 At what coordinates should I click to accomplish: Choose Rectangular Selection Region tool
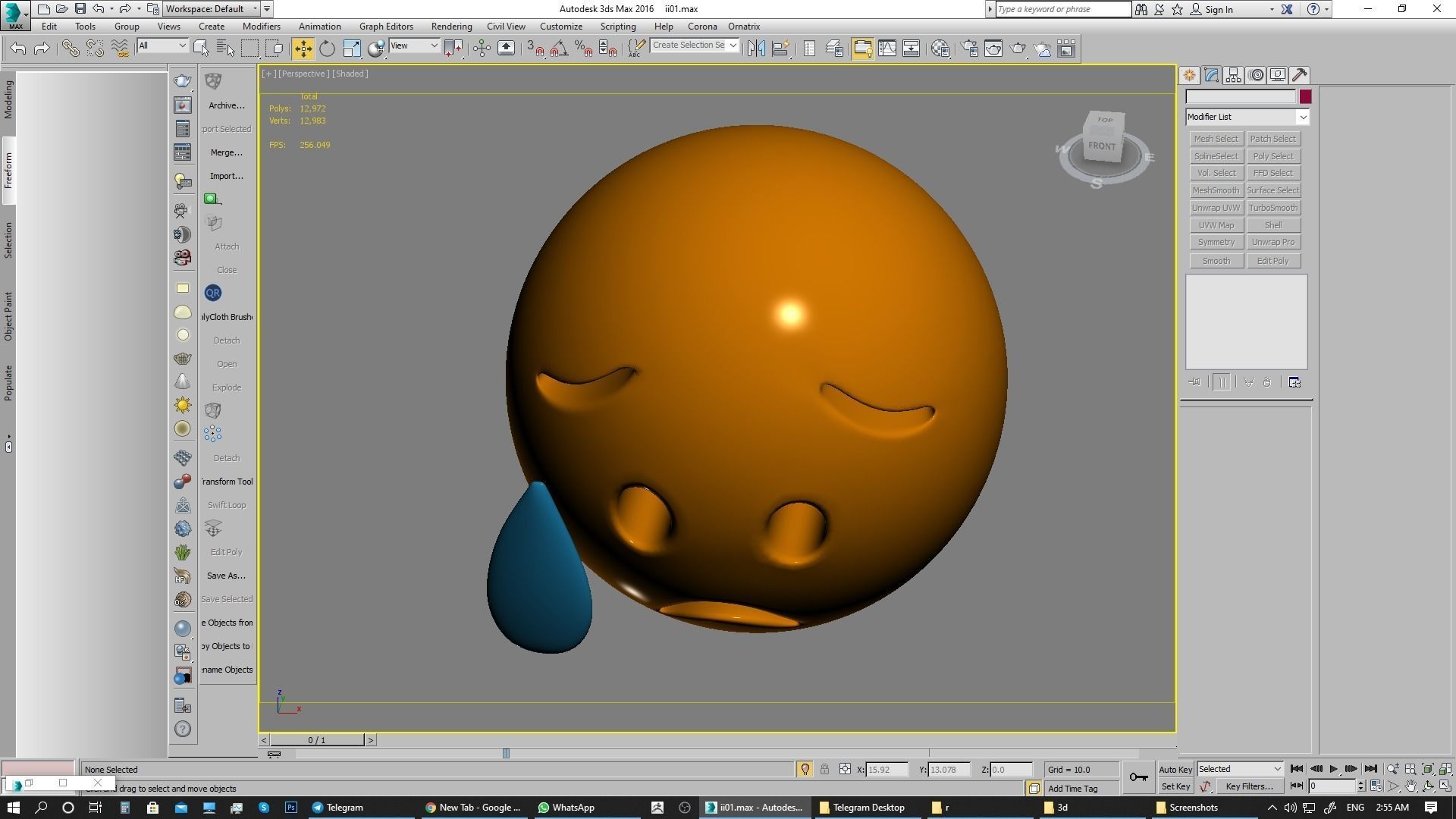(x=249, y=49)
